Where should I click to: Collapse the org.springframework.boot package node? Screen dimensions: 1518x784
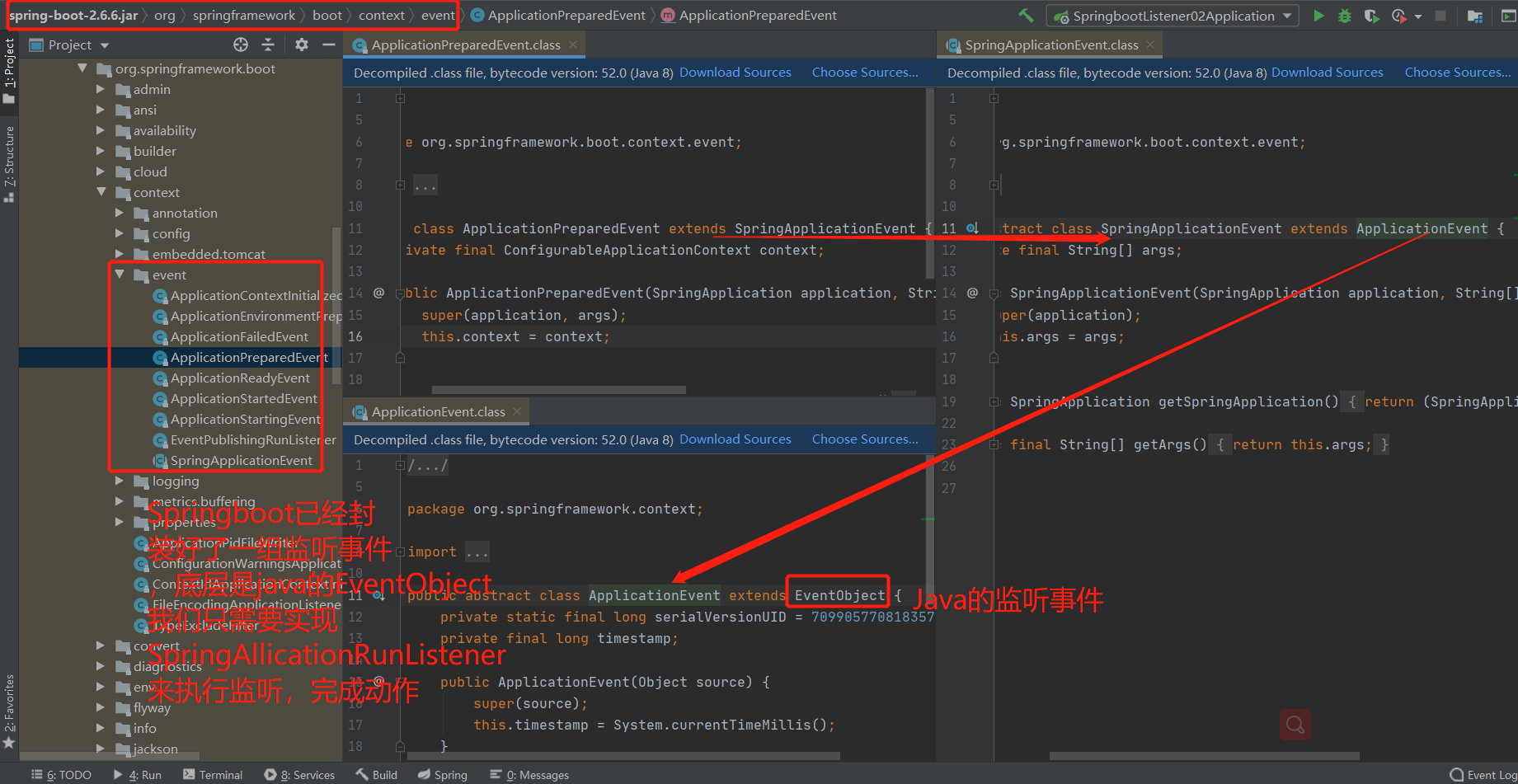pyautogui.click(x=82, y=68)
